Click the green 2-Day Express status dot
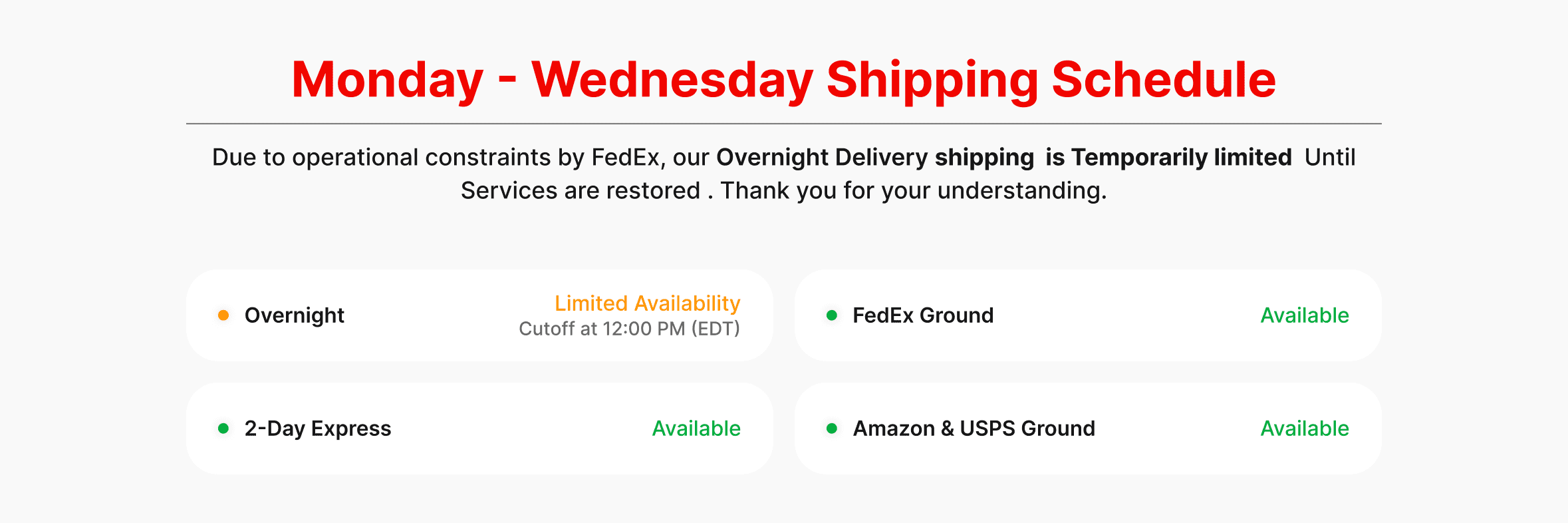 [223, 429]
